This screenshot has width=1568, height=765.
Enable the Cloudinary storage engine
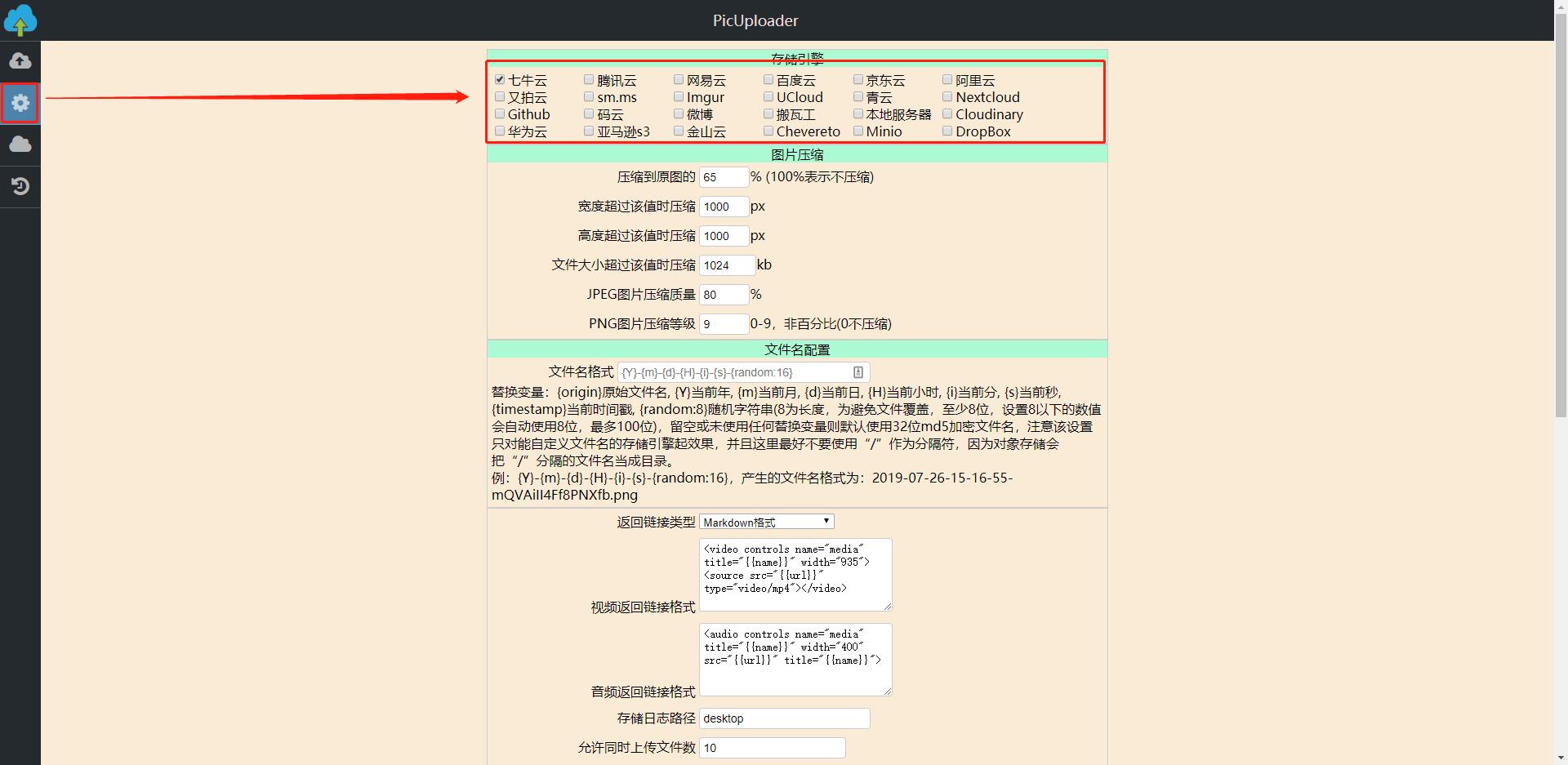[x=947, y=114]
